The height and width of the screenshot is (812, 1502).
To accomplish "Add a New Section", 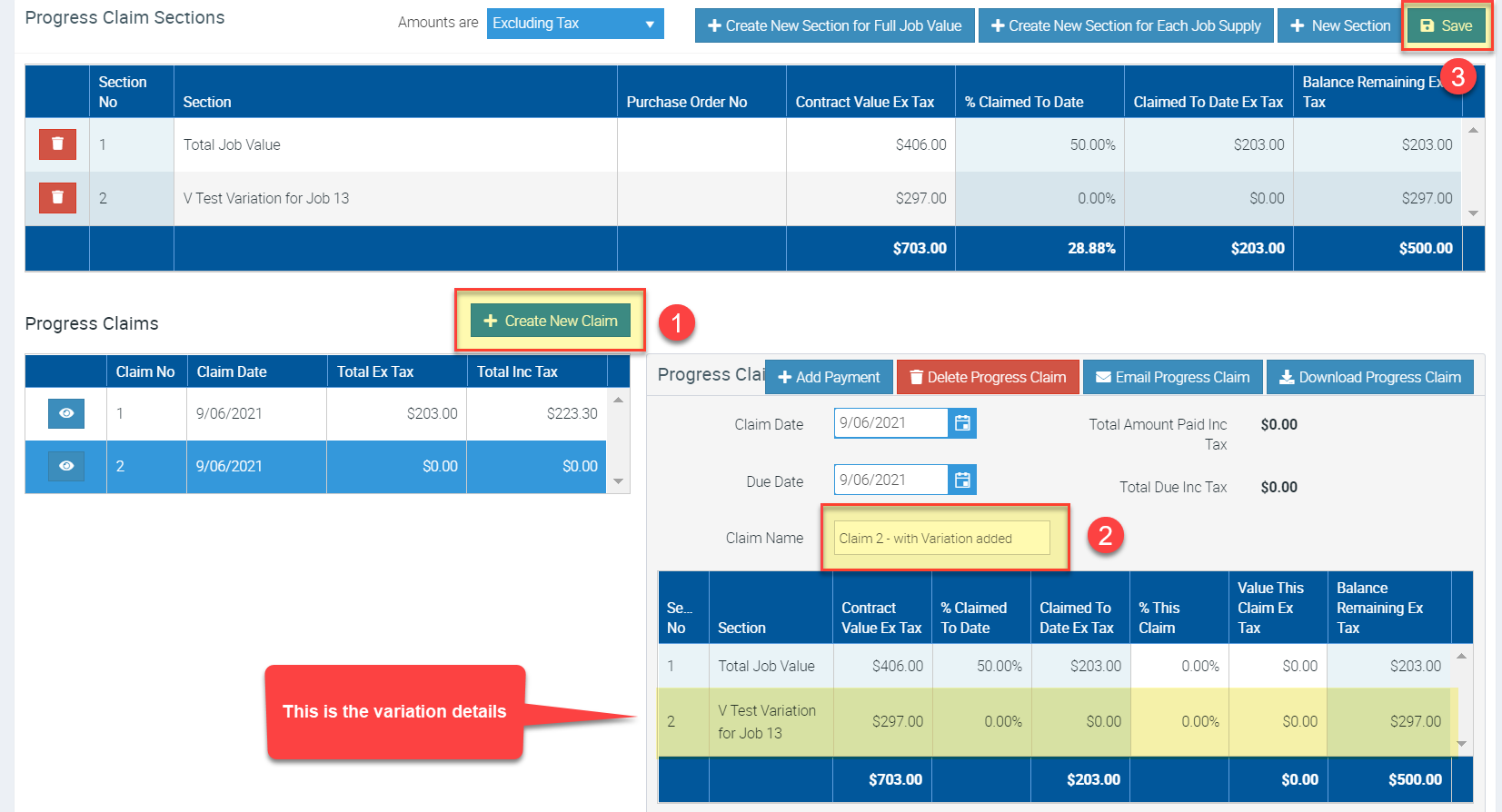I will [1340, 25].
